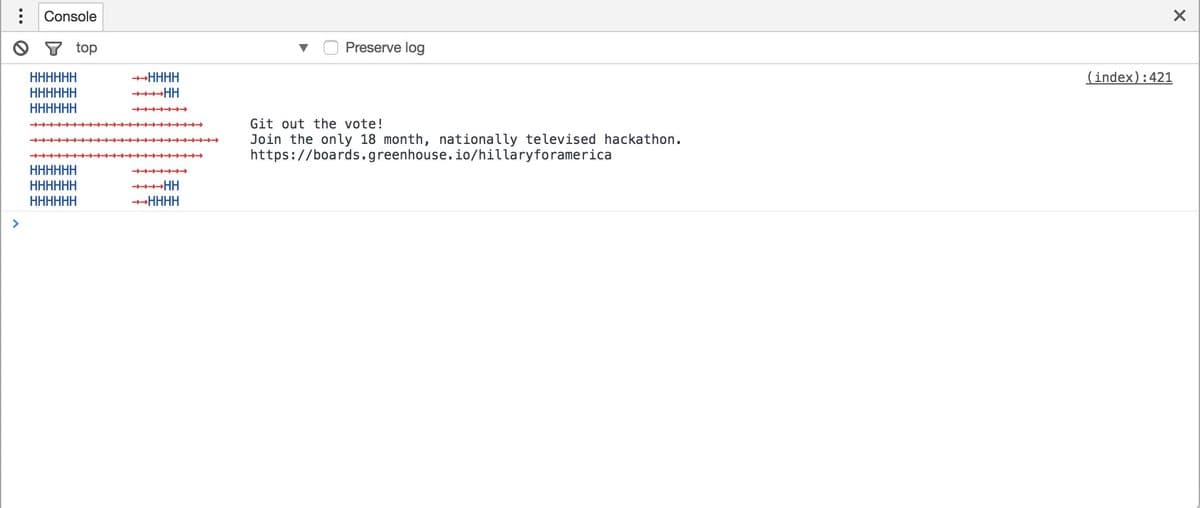Close the console drawer with X
Viewport: 1200px width, 508px height.
tap(1179, 16)
